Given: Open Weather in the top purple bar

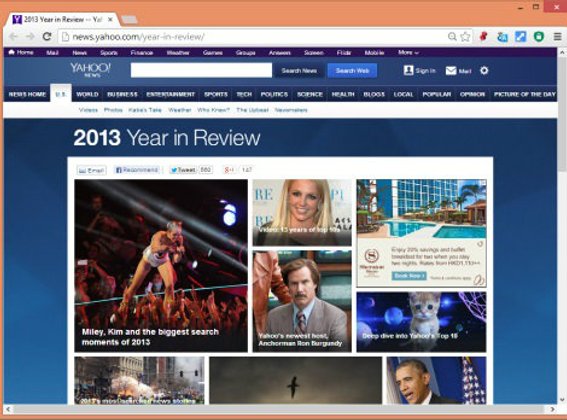Looking at the screenshot, I should [178, 53].
